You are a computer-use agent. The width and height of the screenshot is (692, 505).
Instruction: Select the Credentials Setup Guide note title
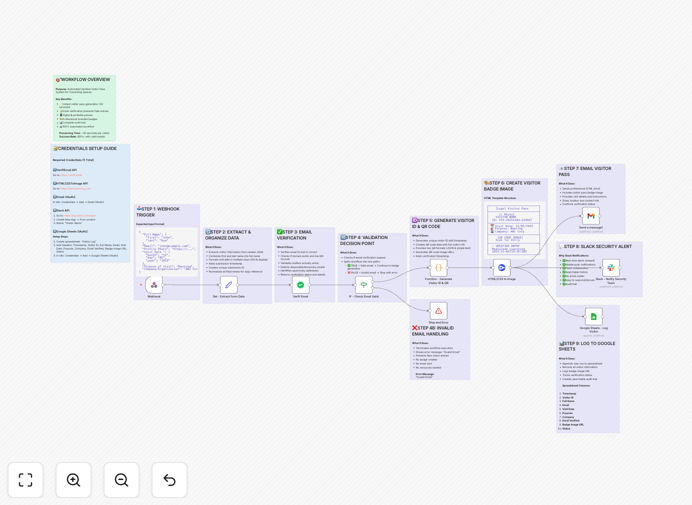point(85,148)
